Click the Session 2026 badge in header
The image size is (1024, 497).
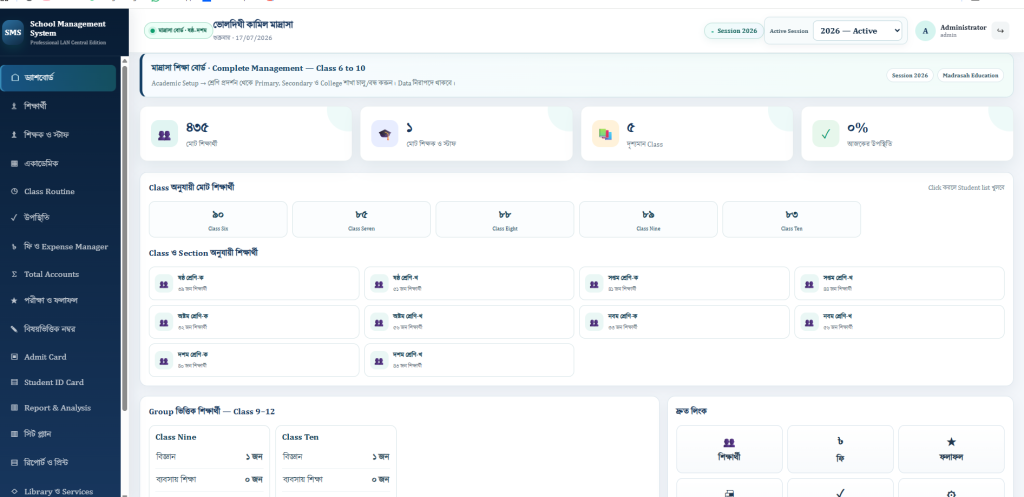(x=734, y=31)
